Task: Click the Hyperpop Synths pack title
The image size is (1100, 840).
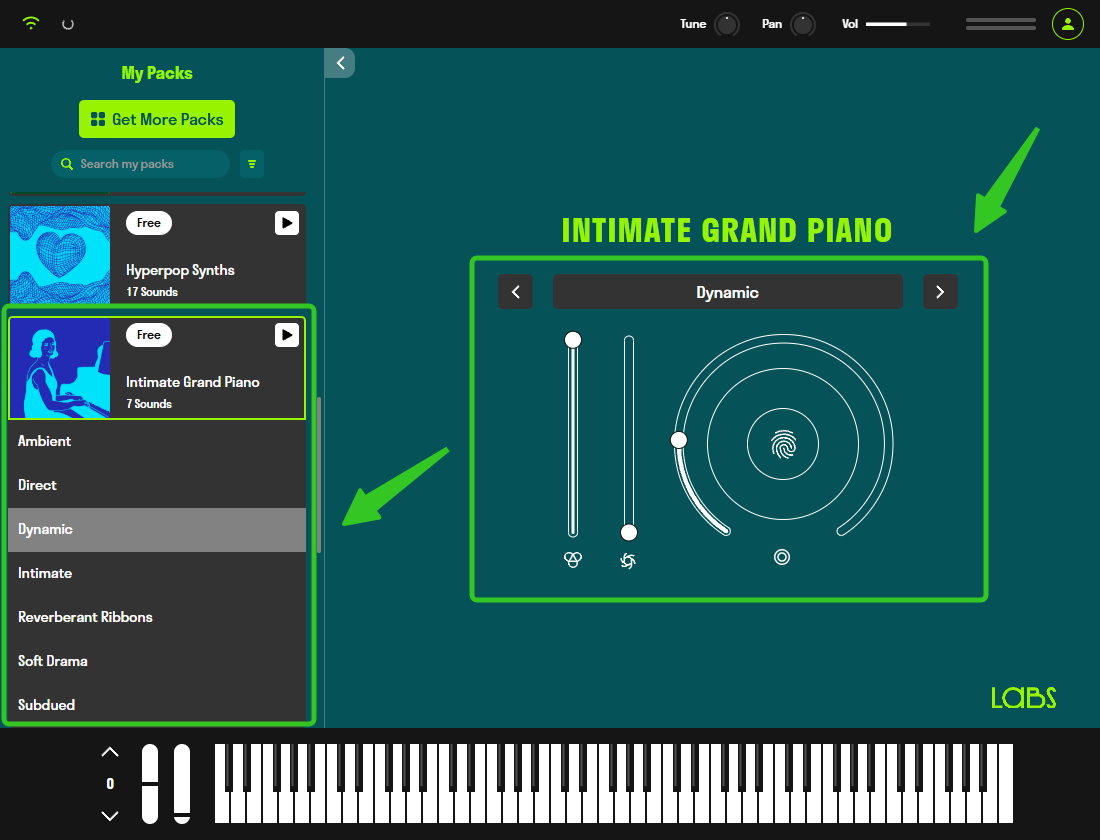Action: pos(180,270)
